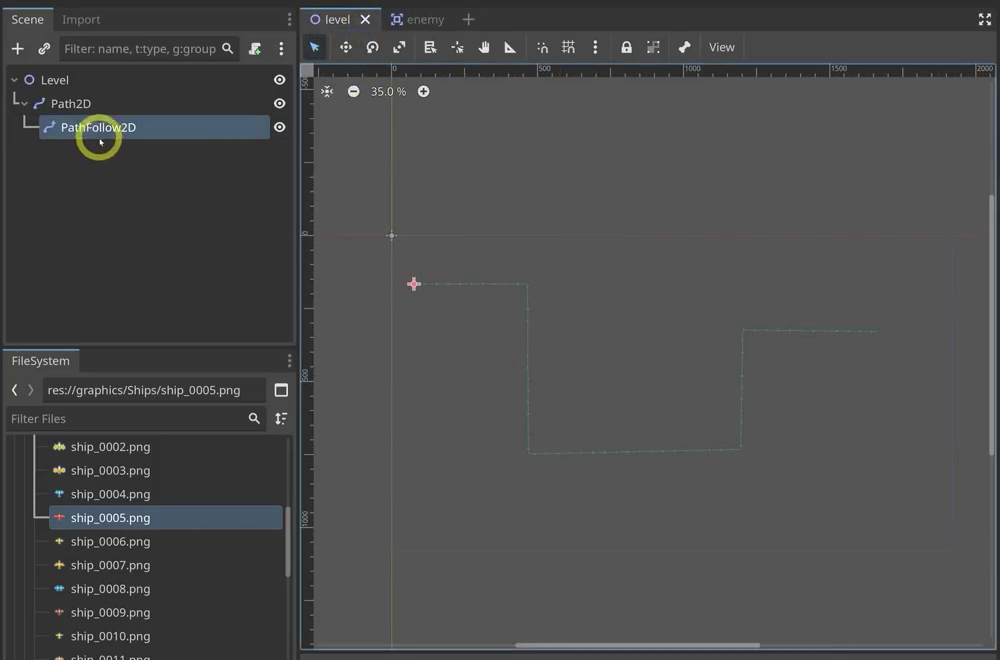
Task: Toggle FileSystem split view mode
Action: tap(281, 390)
